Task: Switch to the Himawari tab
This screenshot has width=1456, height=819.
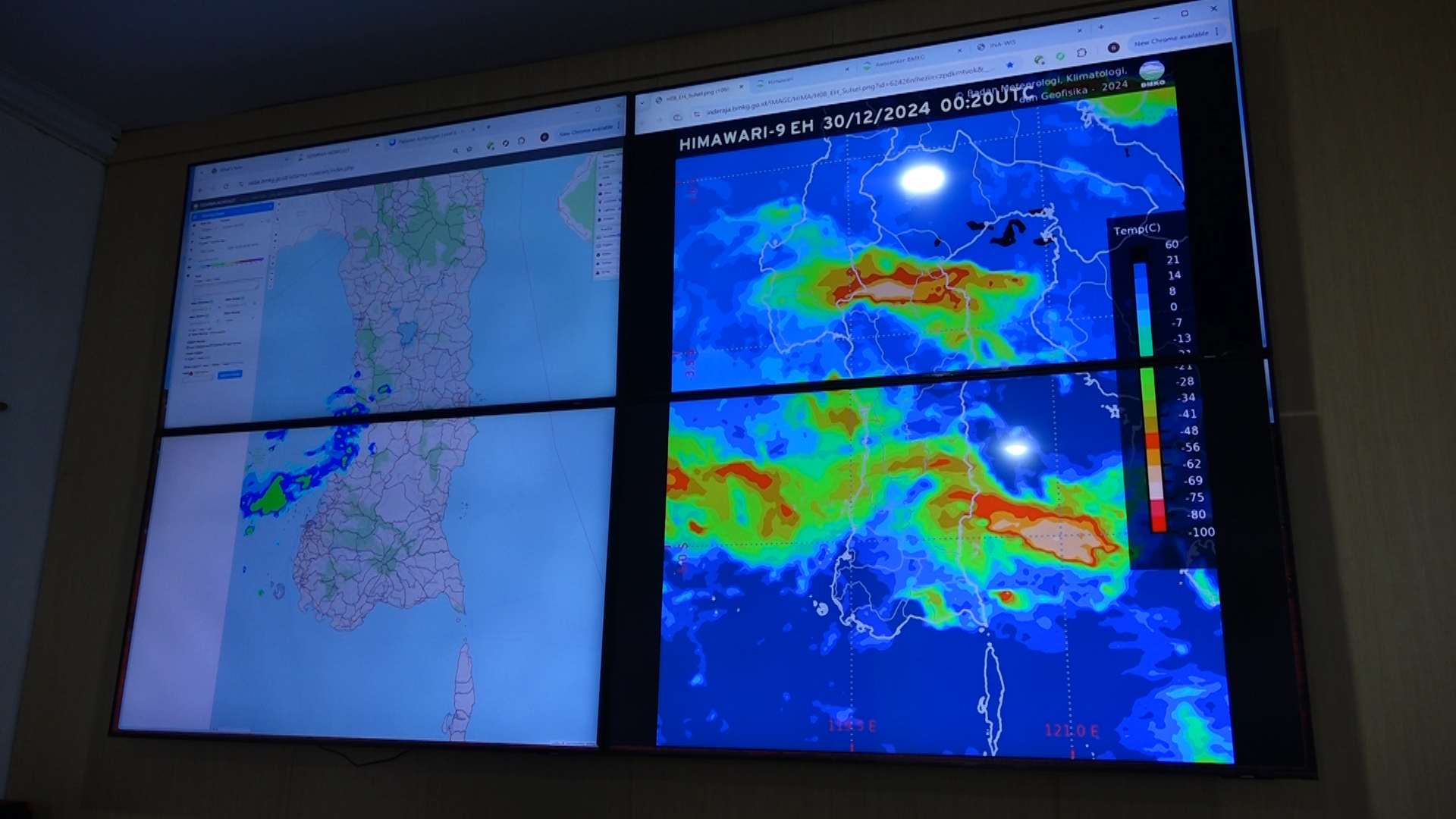Action: point(779,80)
